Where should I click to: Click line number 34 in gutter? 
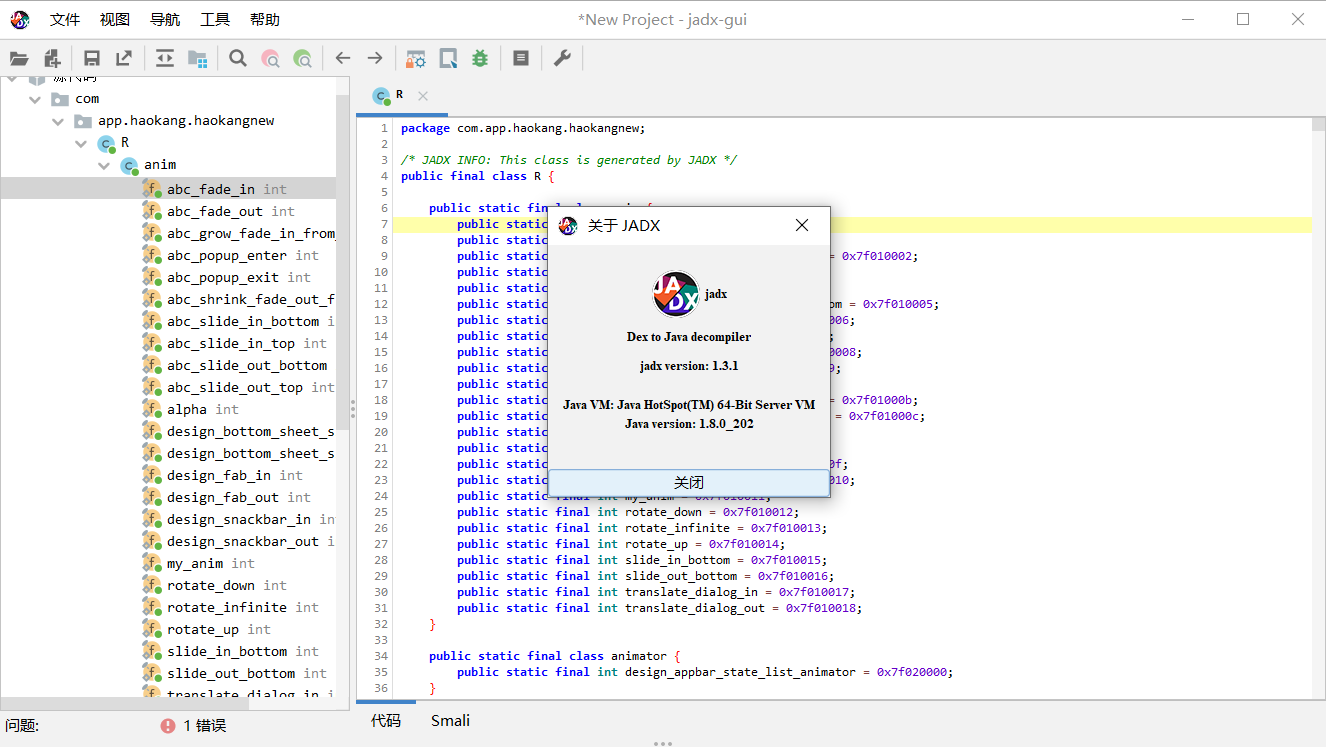(x=381, y=656)
